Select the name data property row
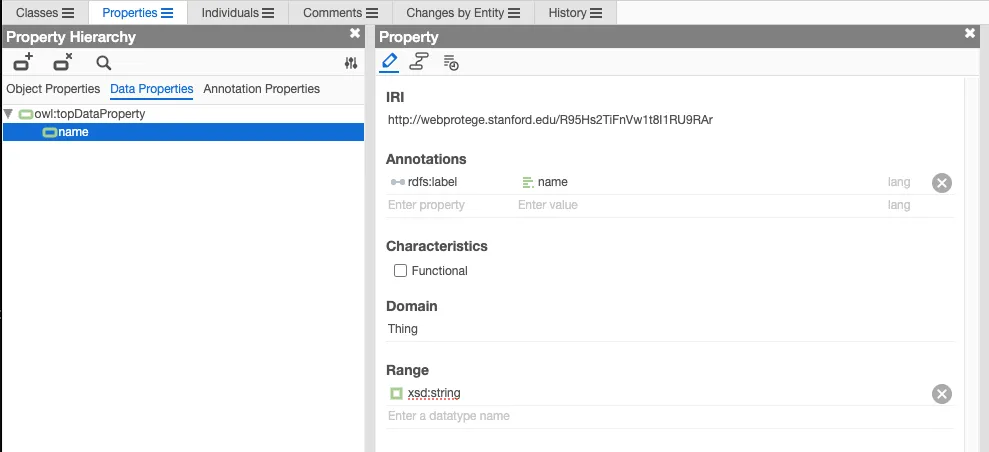 pyautogui.click(x=184, y=132)
